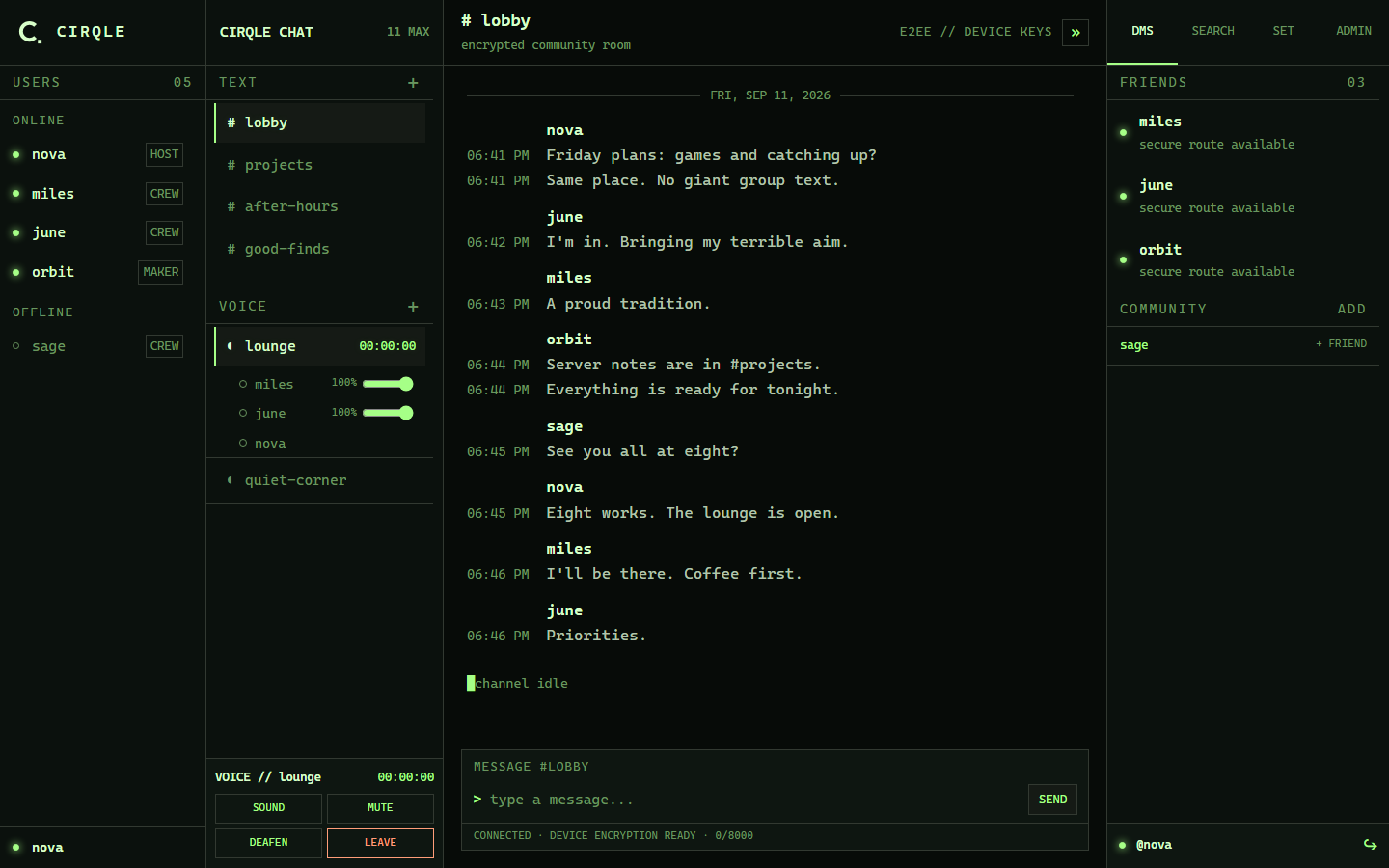Click the quiet-corner speaker icon
Viewport: 1389px width, 868px height.
(230, 480)
